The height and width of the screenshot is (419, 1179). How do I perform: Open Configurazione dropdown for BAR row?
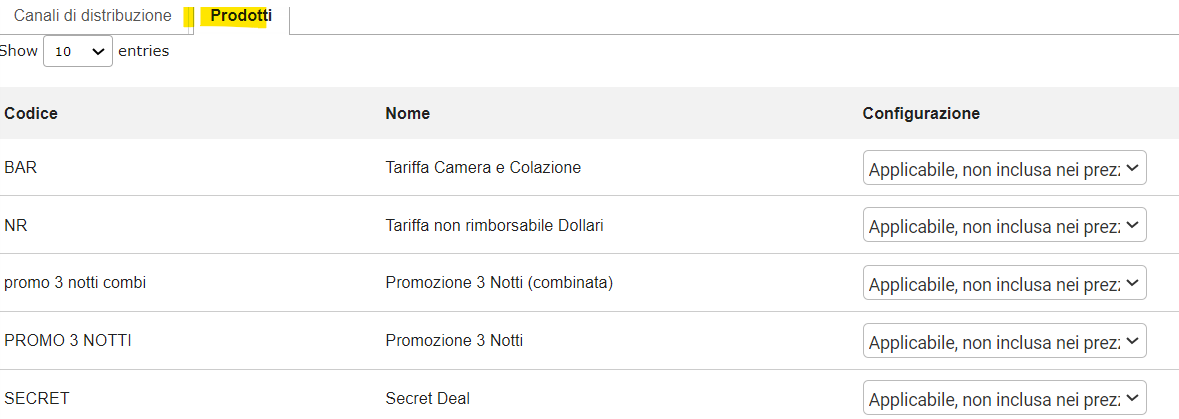[x=1004, y=168]
